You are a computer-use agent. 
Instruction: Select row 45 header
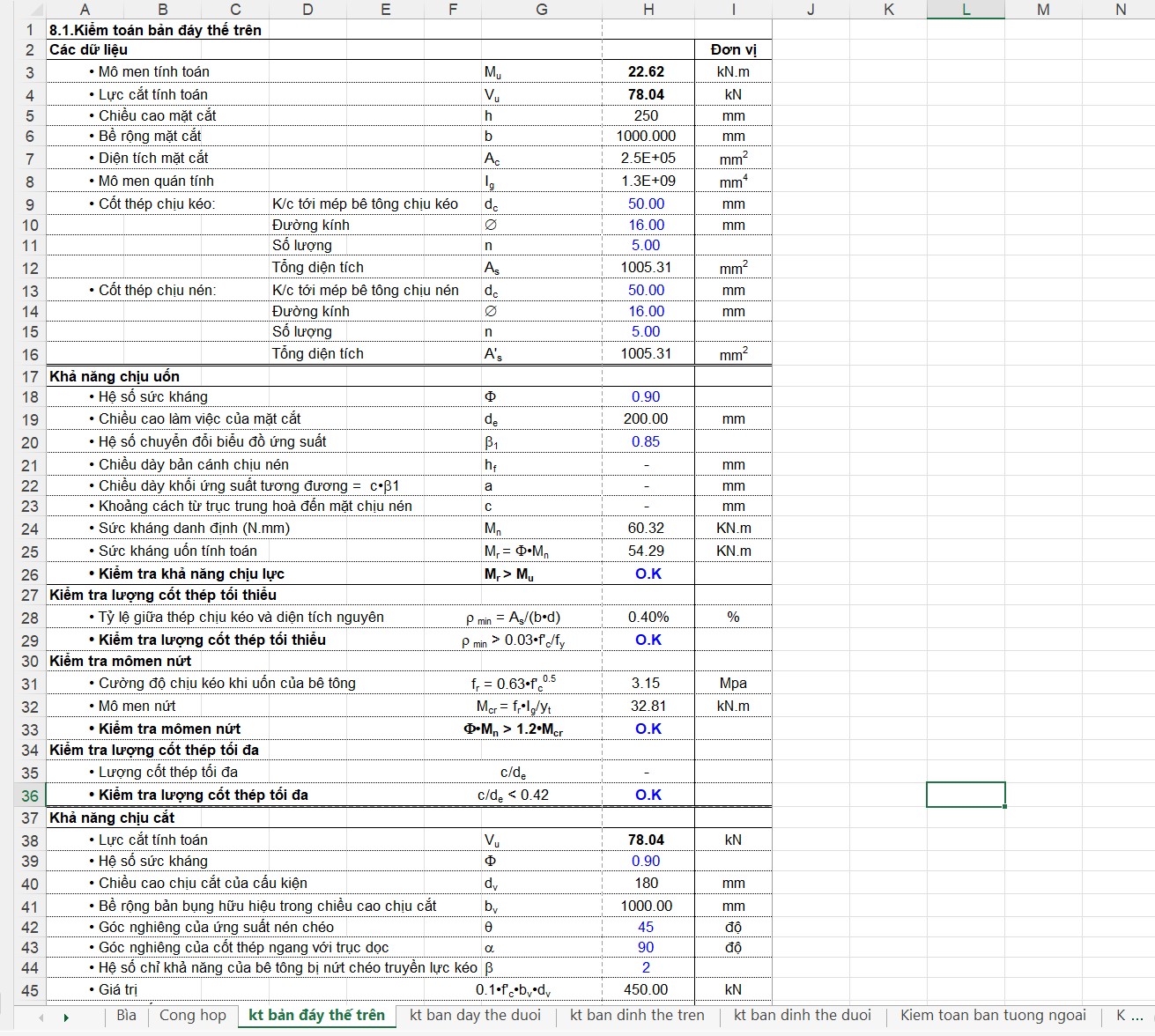tap(30, 990)
